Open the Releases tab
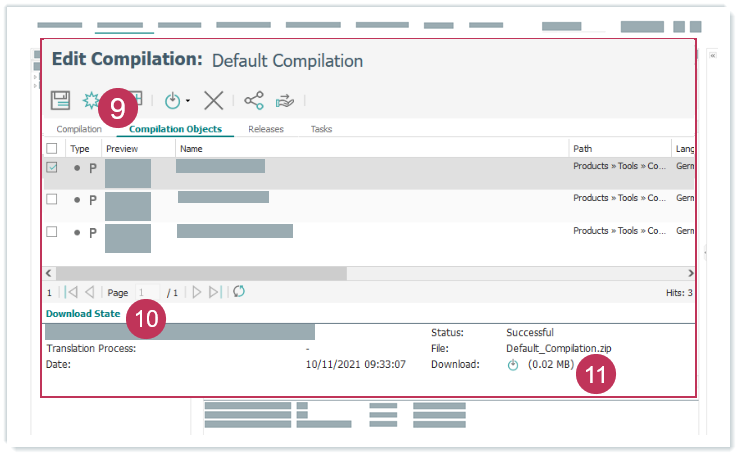 click(266, 129)
